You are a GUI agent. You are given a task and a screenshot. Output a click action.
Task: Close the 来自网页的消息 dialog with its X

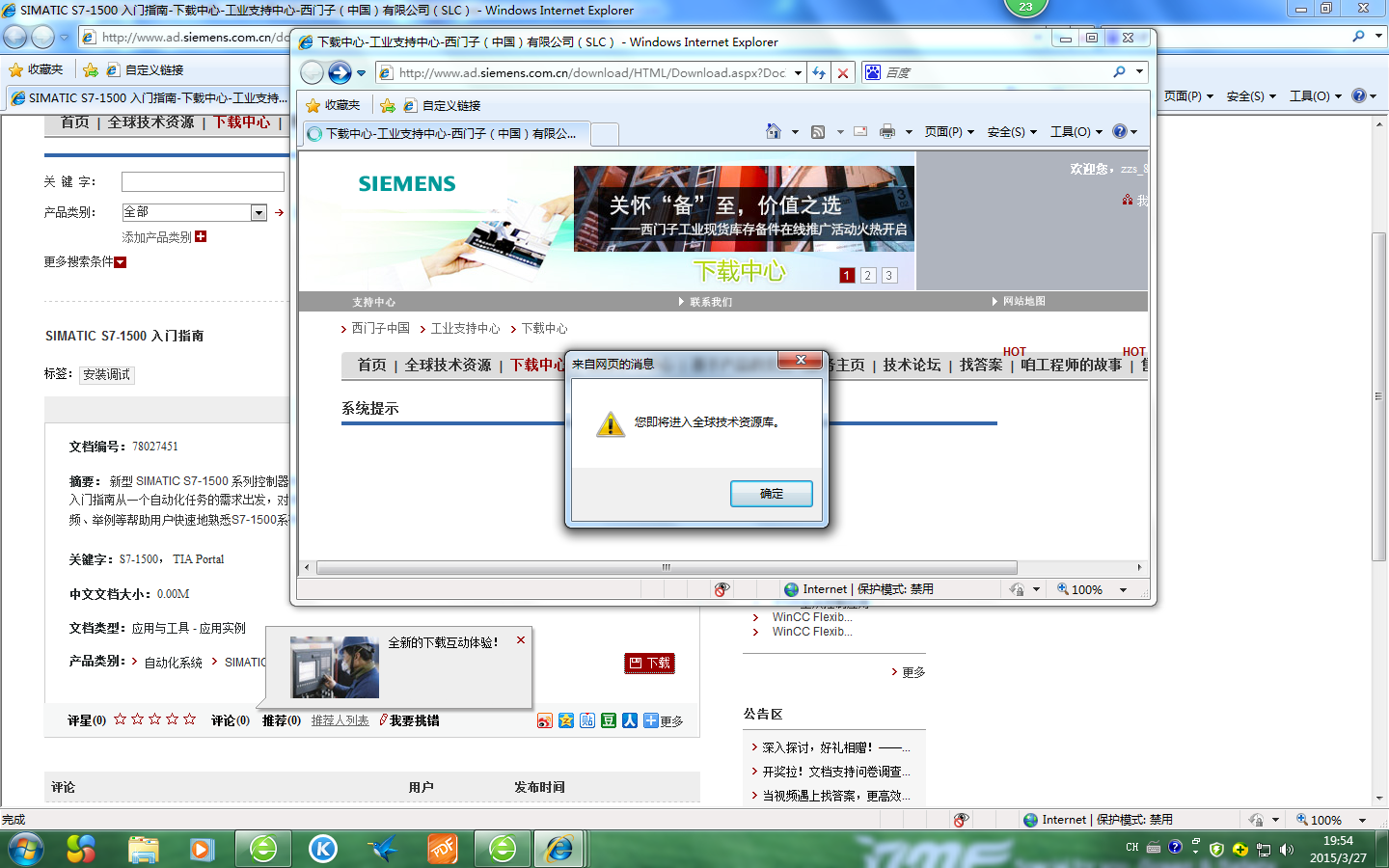(801, 360)
